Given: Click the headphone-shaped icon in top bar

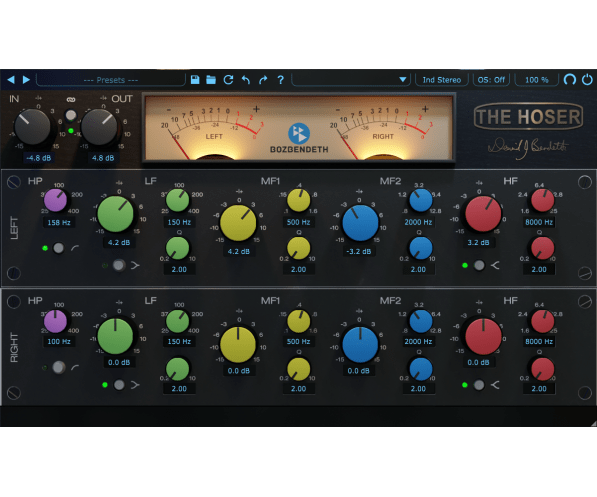Looking at the screenshot, I should click(x=570, y=80).
